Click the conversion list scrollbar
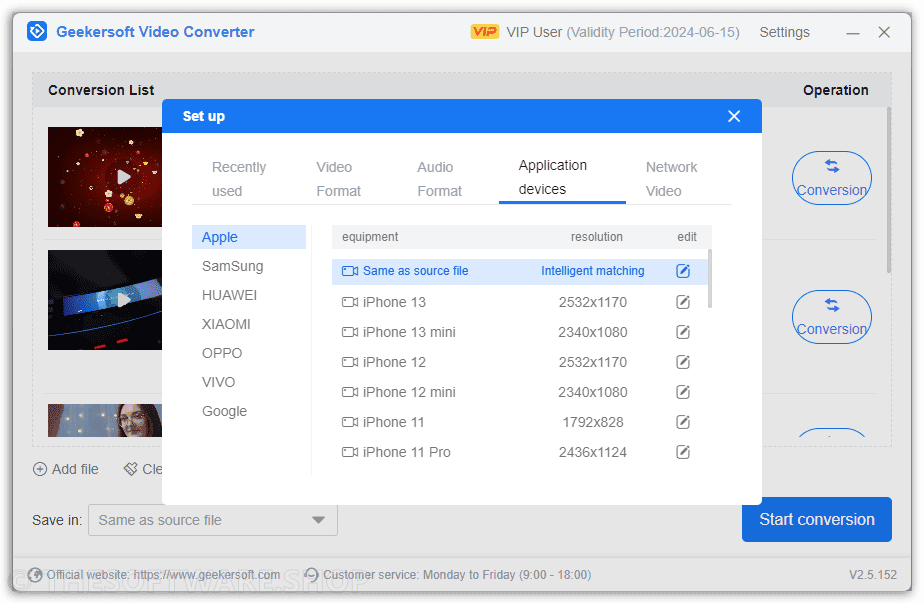Image resolution: width=924 pixels, height=603 pixels. point(889,190)
